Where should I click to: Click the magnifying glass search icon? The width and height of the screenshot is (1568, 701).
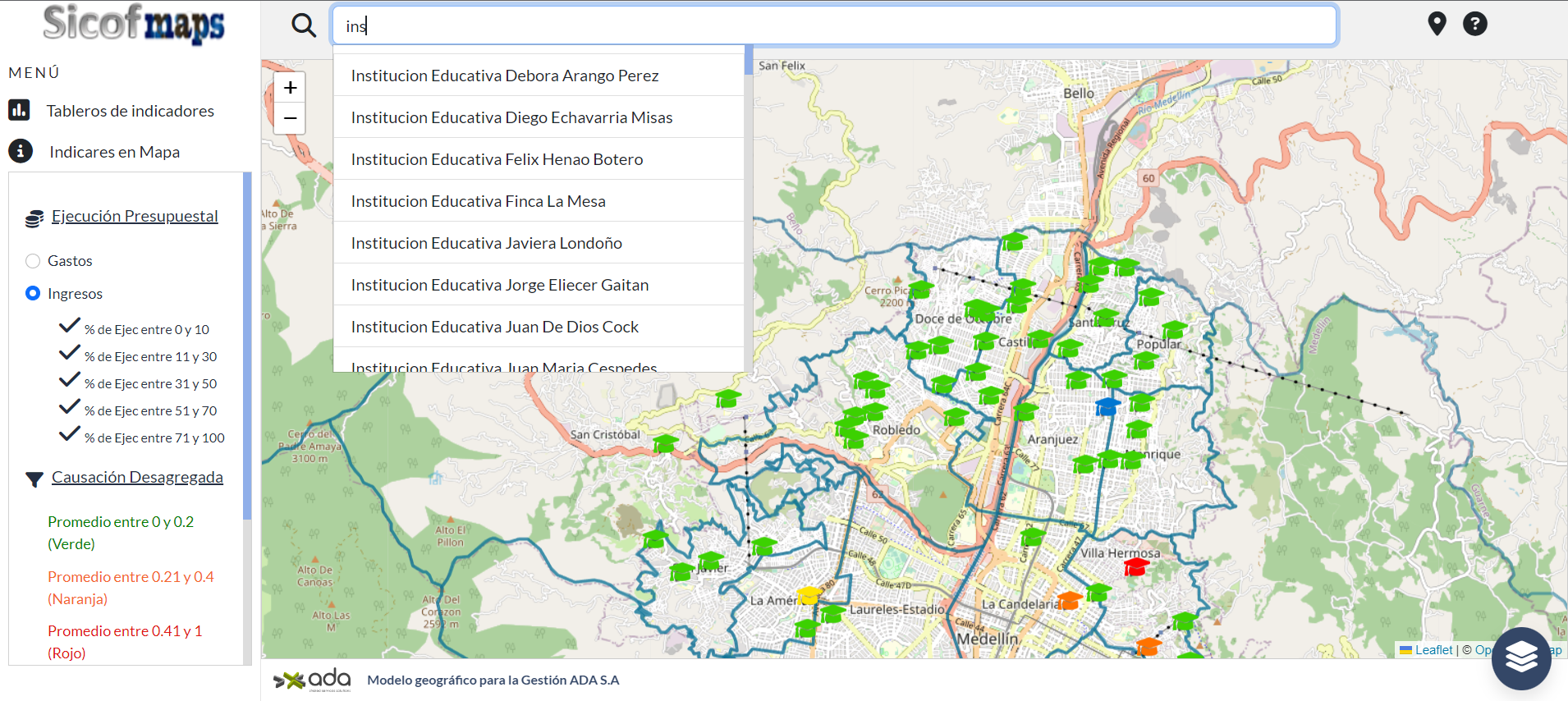(304, 25)
